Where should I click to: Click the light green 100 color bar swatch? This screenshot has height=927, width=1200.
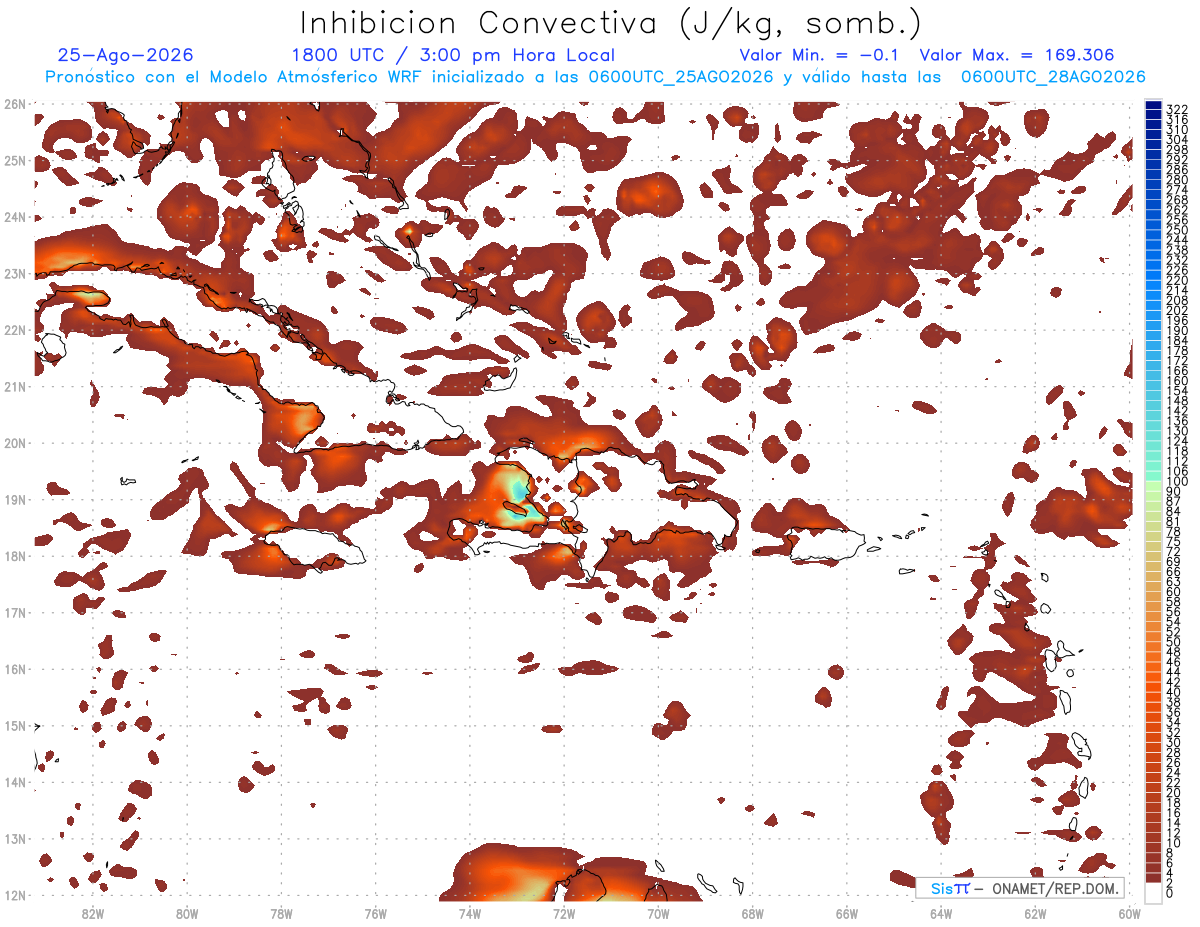point(1153,484)
